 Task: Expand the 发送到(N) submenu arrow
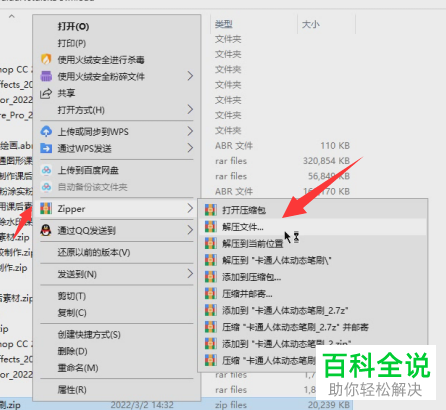[x=190, y=274]
